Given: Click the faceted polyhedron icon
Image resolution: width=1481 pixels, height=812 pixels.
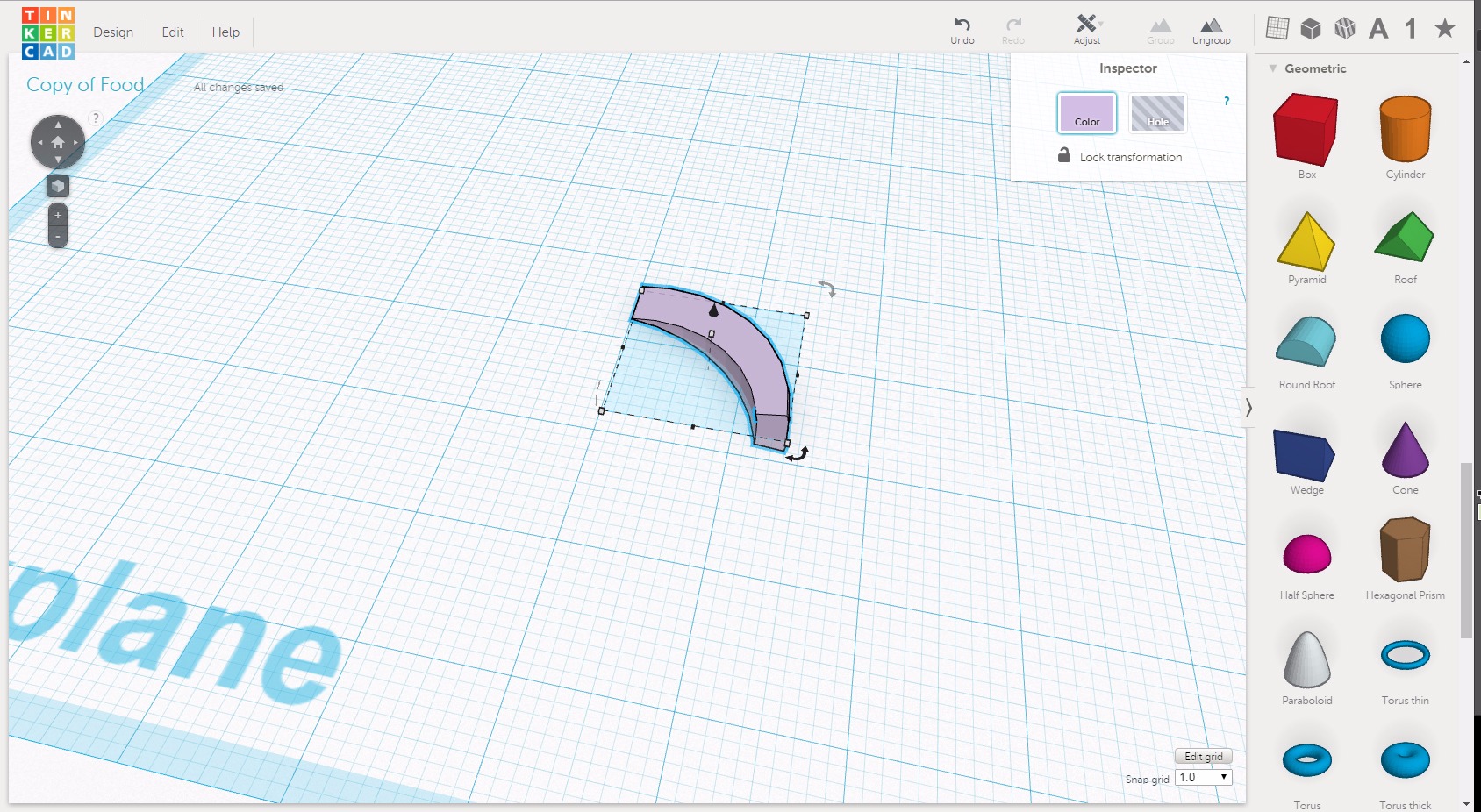Looking at the screenshot, I should coord(1345,28).
